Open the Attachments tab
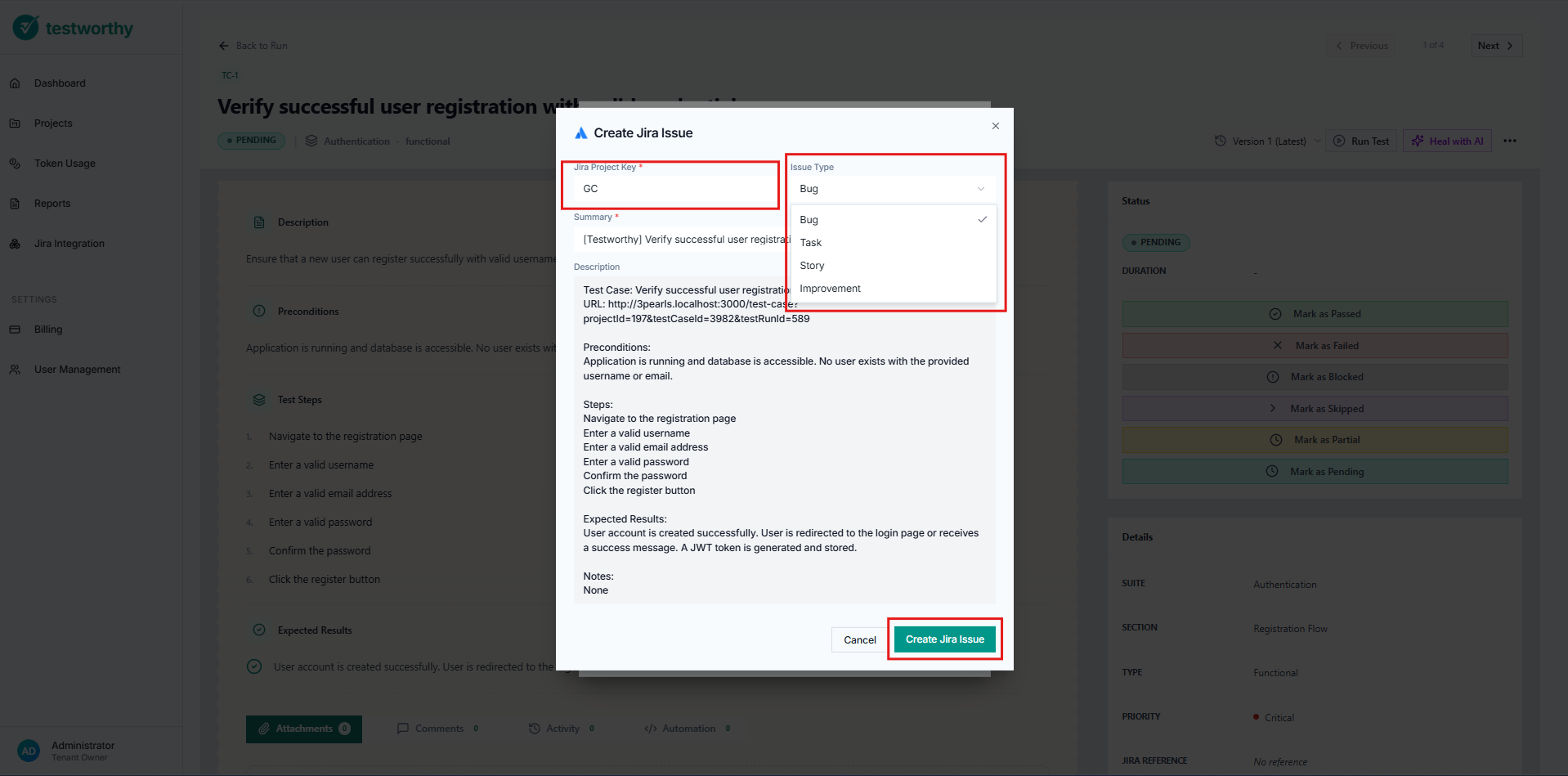This screenshot has width=1568, height=776. [304, 729]
